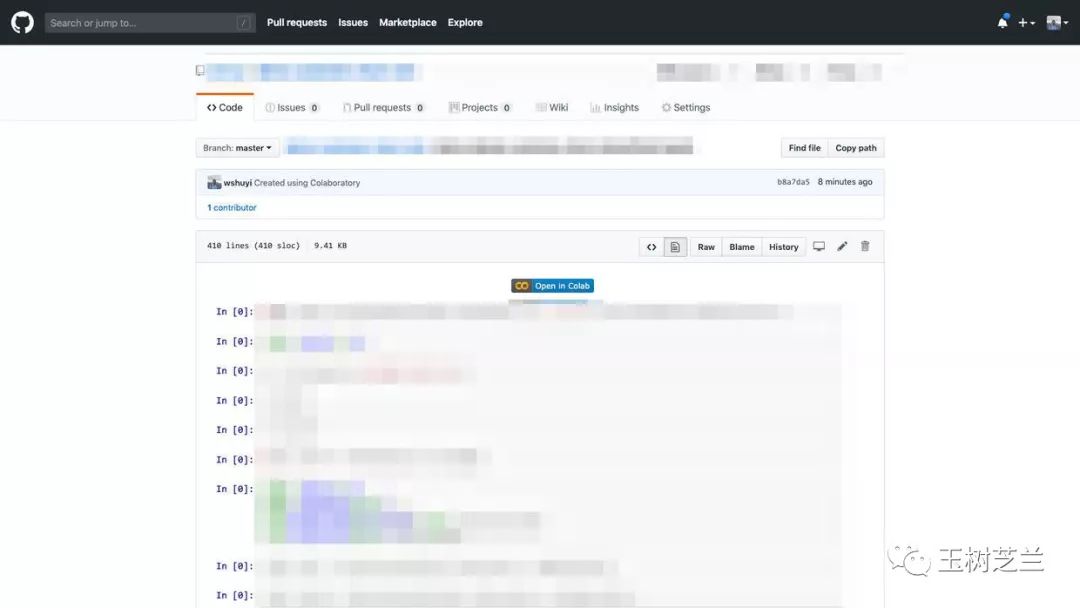Click the Open in Colab badge

tap(552, 286)
